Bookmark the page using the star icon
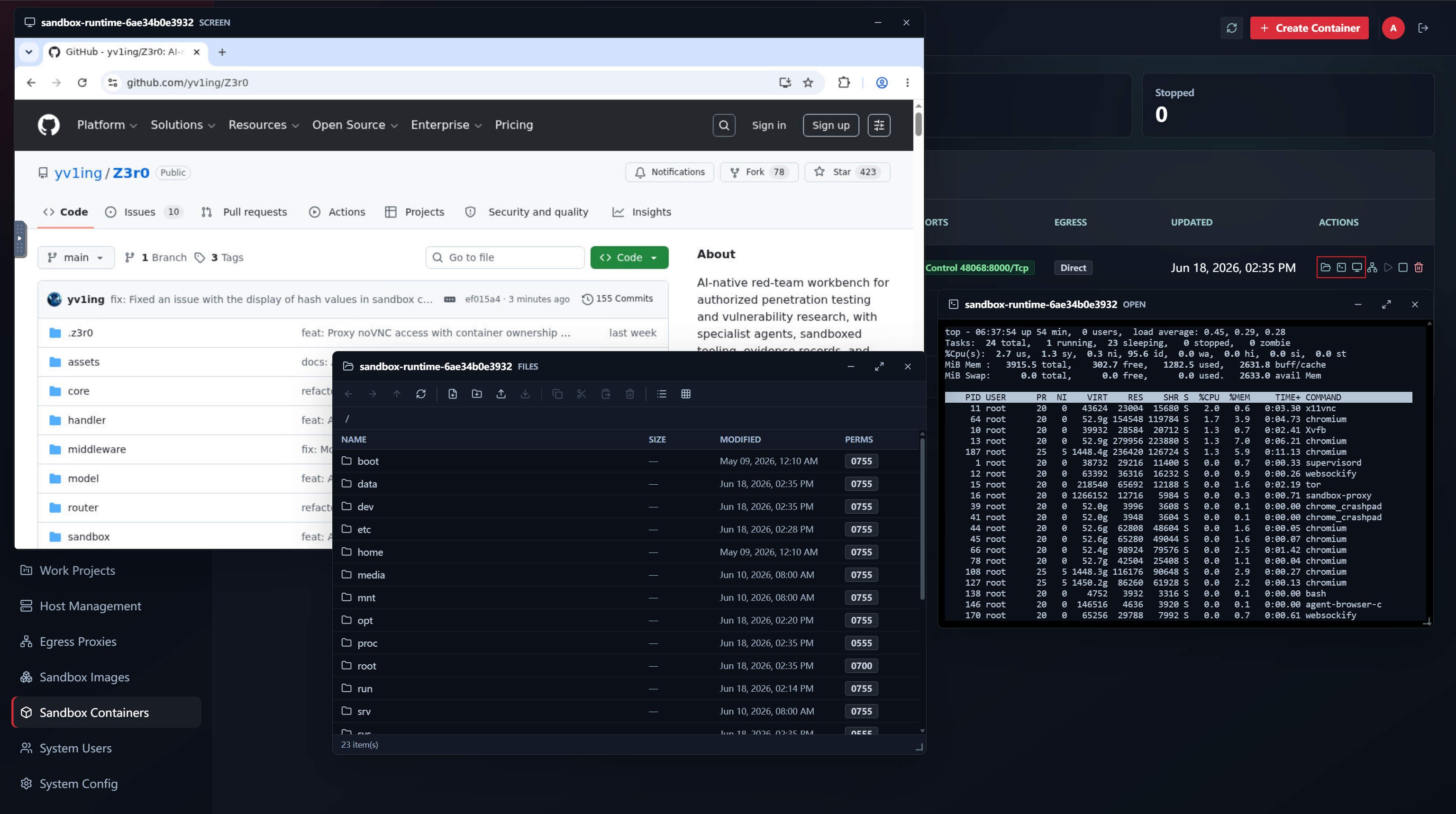Screen dimensions: 1456x814 (808, 83)
